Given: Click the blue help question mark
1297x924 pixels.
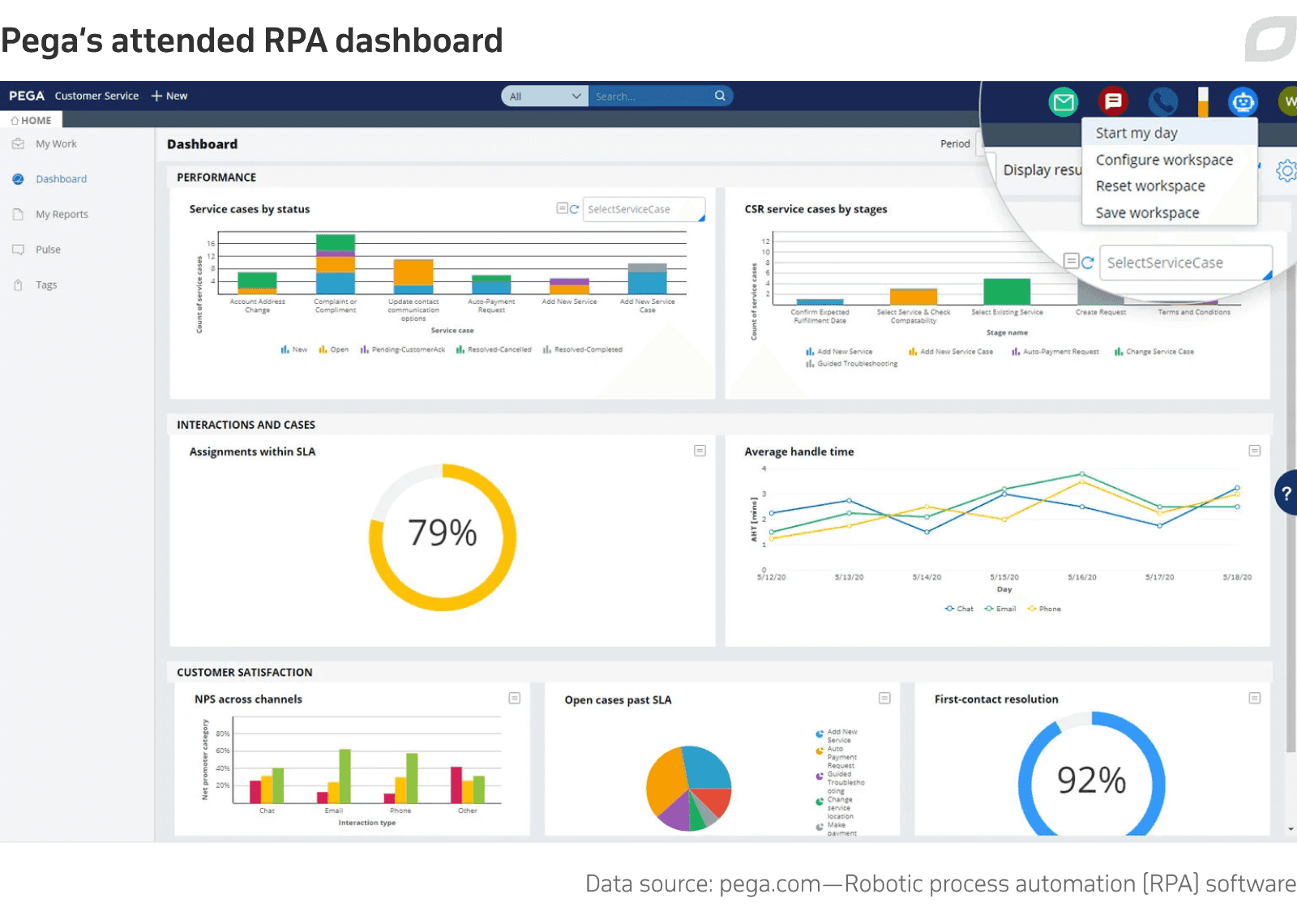Looking at the screenshot, I should tap(1286, 493).
